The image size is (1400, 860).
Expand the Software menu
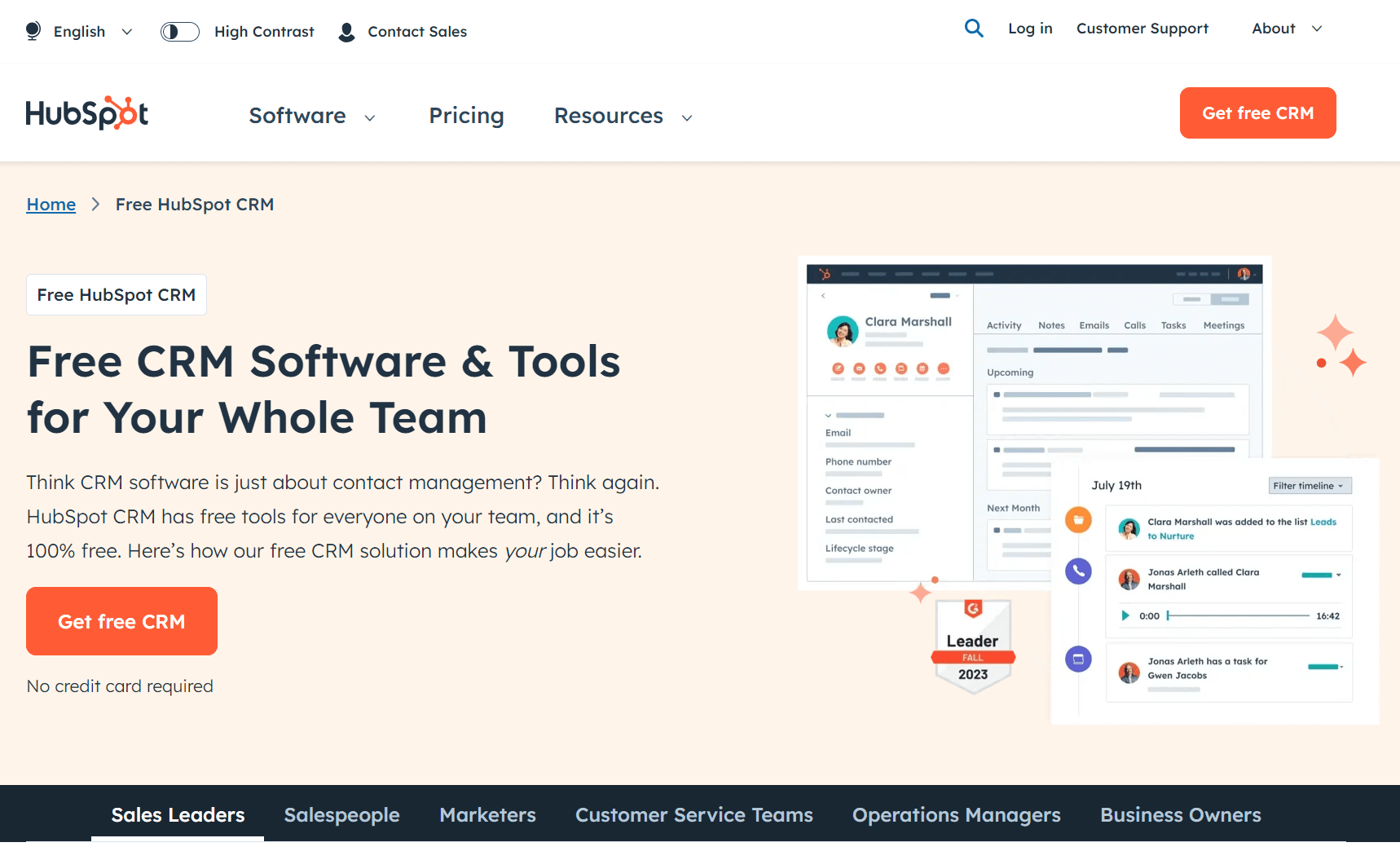pyautogui.click(x=312, y=116)
